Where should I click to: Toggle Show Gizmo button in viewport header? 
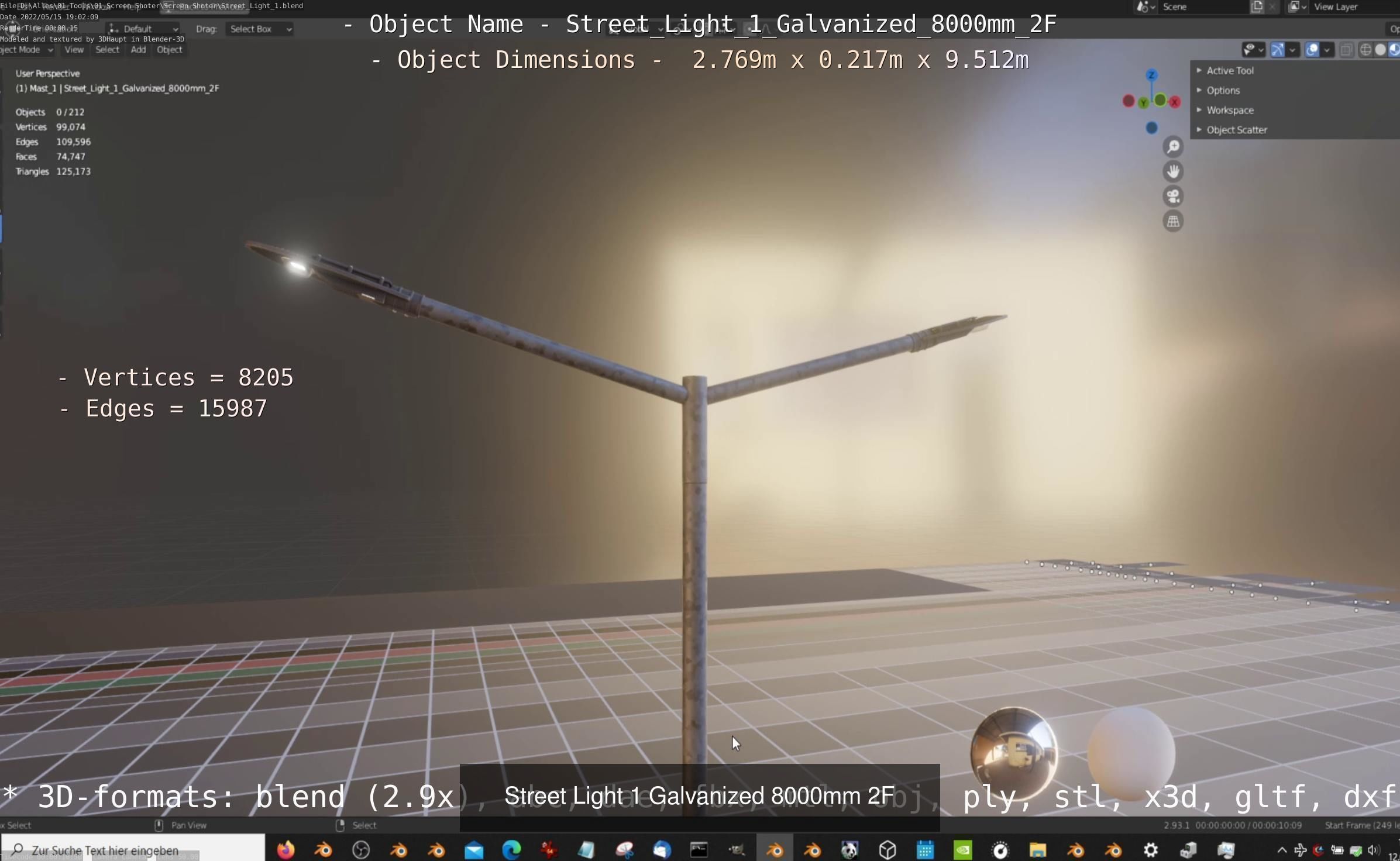[x=1277, y=50]
